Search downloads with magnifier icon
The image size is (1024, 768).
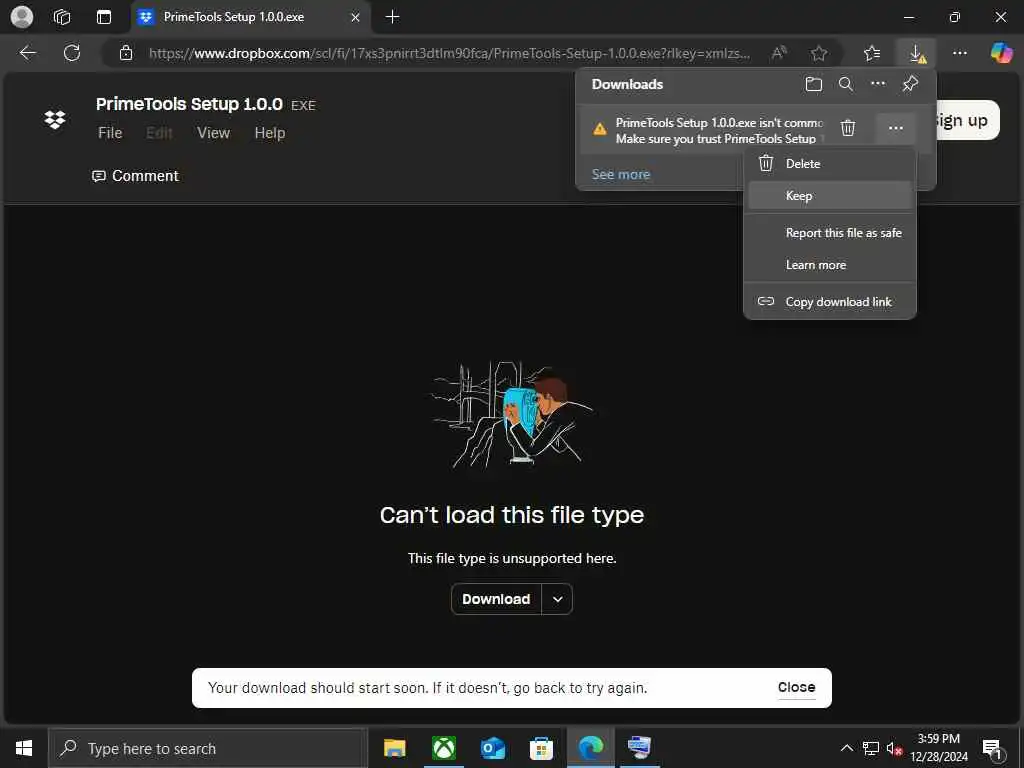(846, 84)
